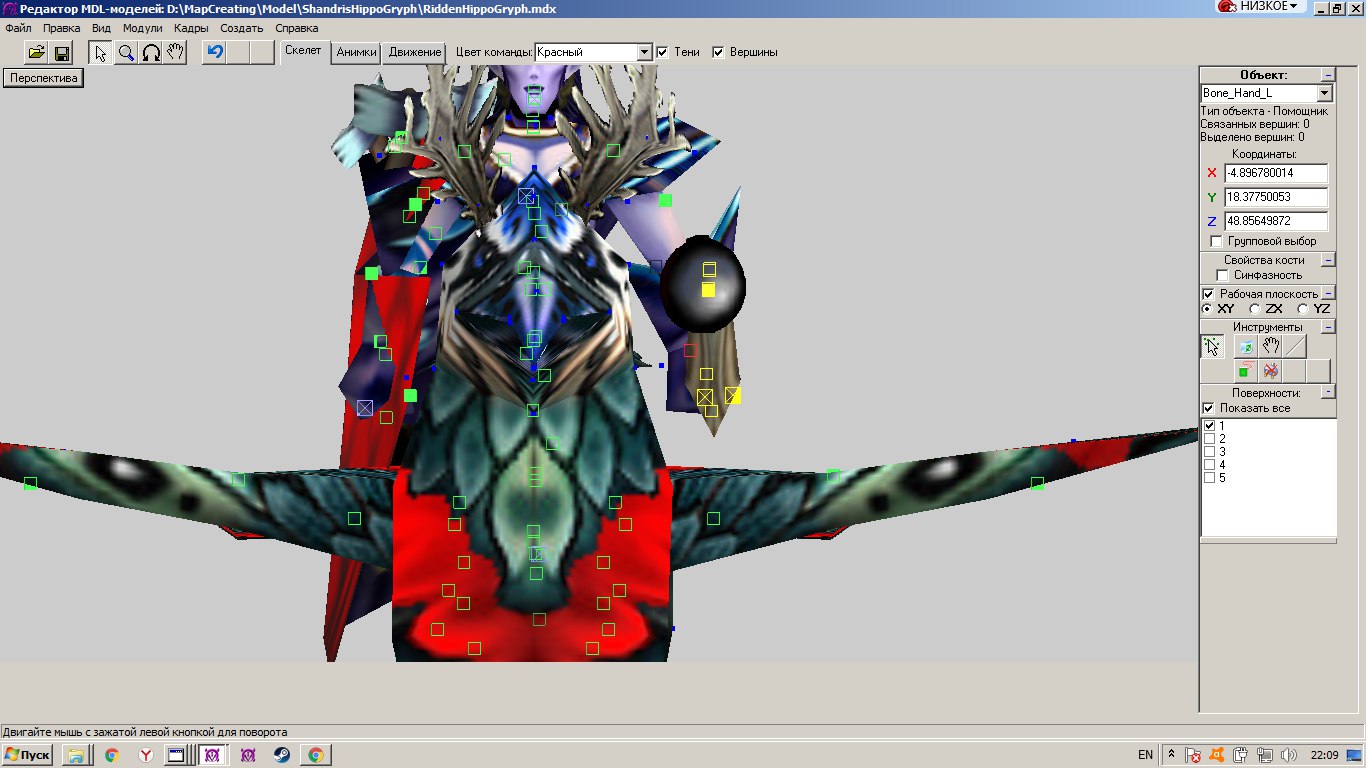Collapse the Рабочая плоскость section
The width and height of the screenshot is (1366, 768).
tap(1327, 294)
